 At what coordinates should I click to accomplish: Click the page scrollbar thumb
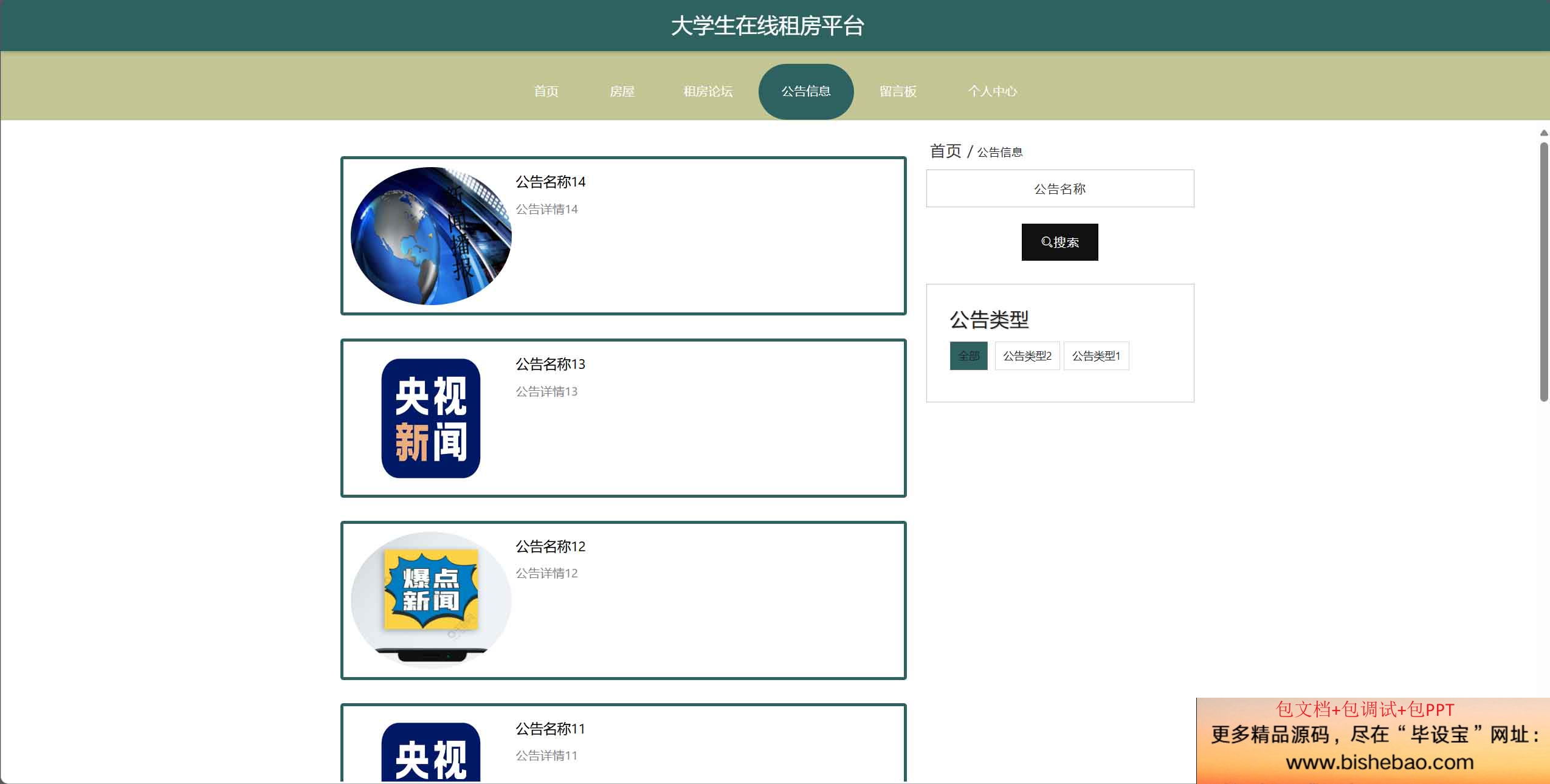1544,272
